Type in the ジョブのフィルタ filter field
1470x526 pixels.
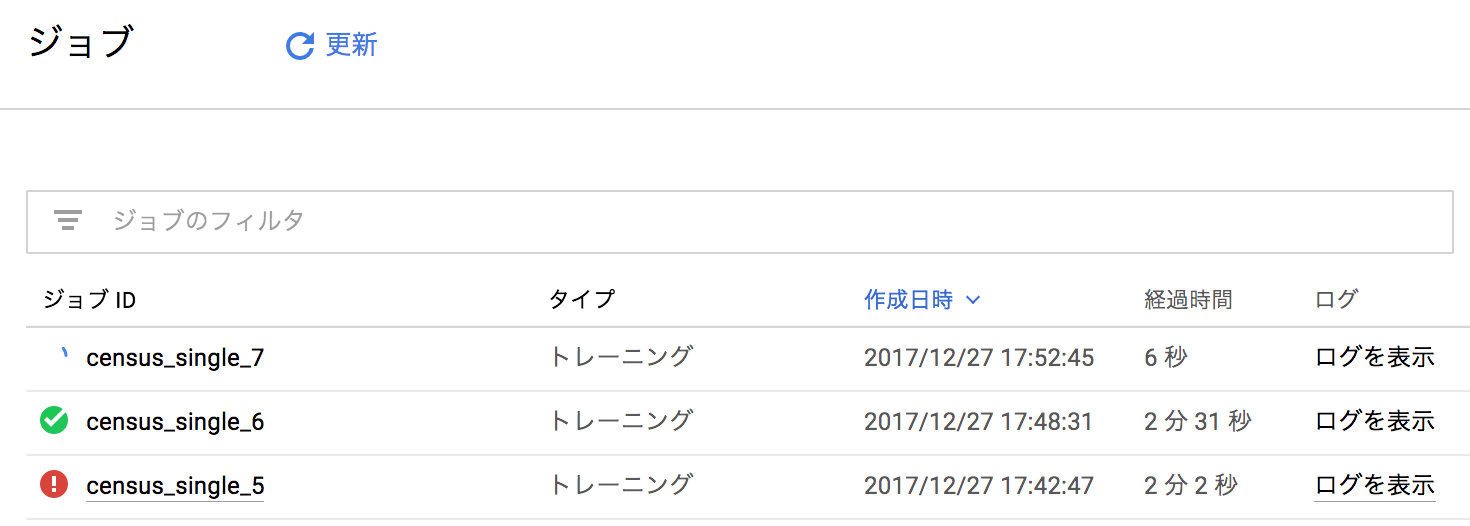700,221
